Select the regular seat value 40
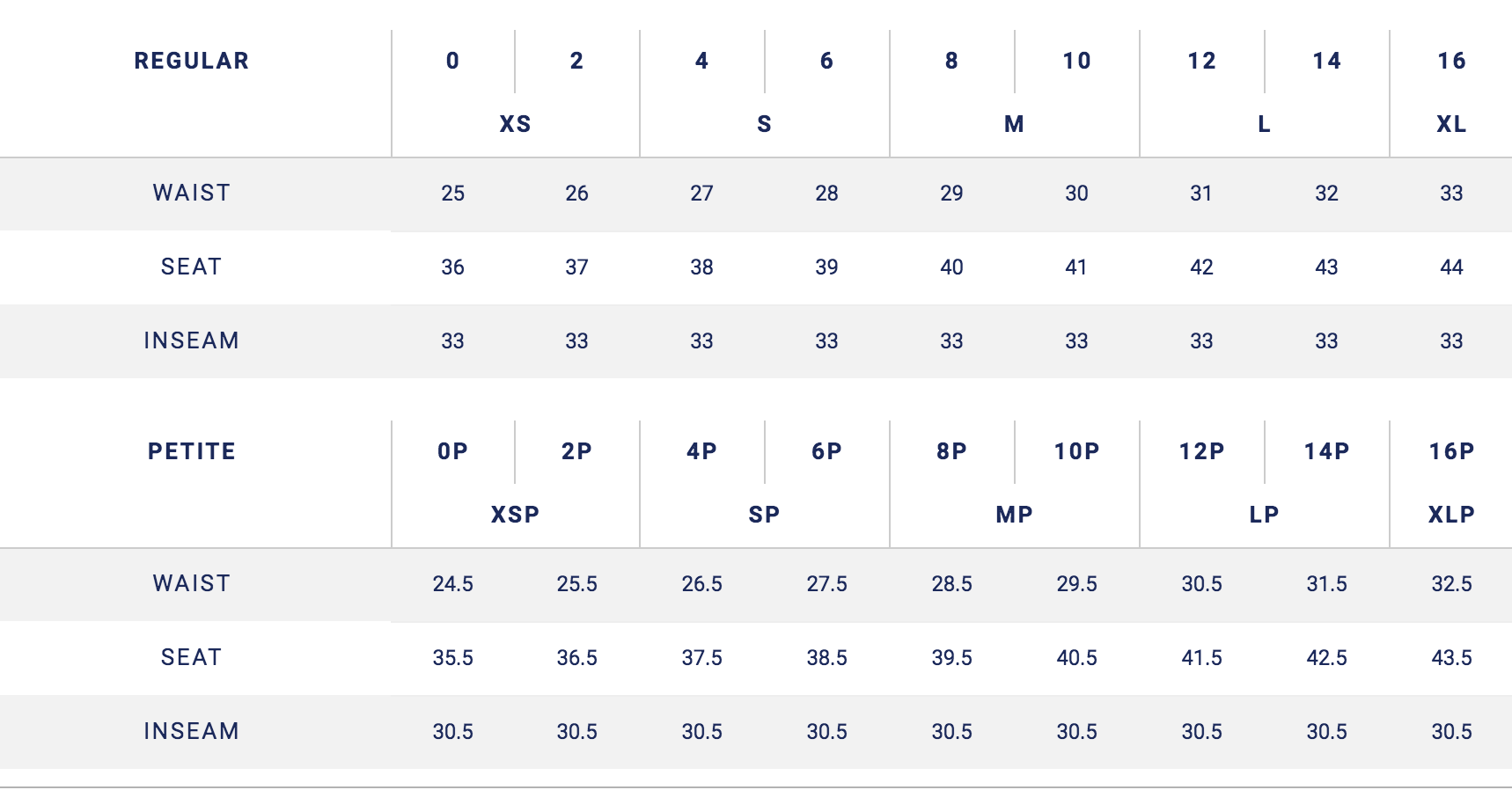1512x790 pixels. 951,267
